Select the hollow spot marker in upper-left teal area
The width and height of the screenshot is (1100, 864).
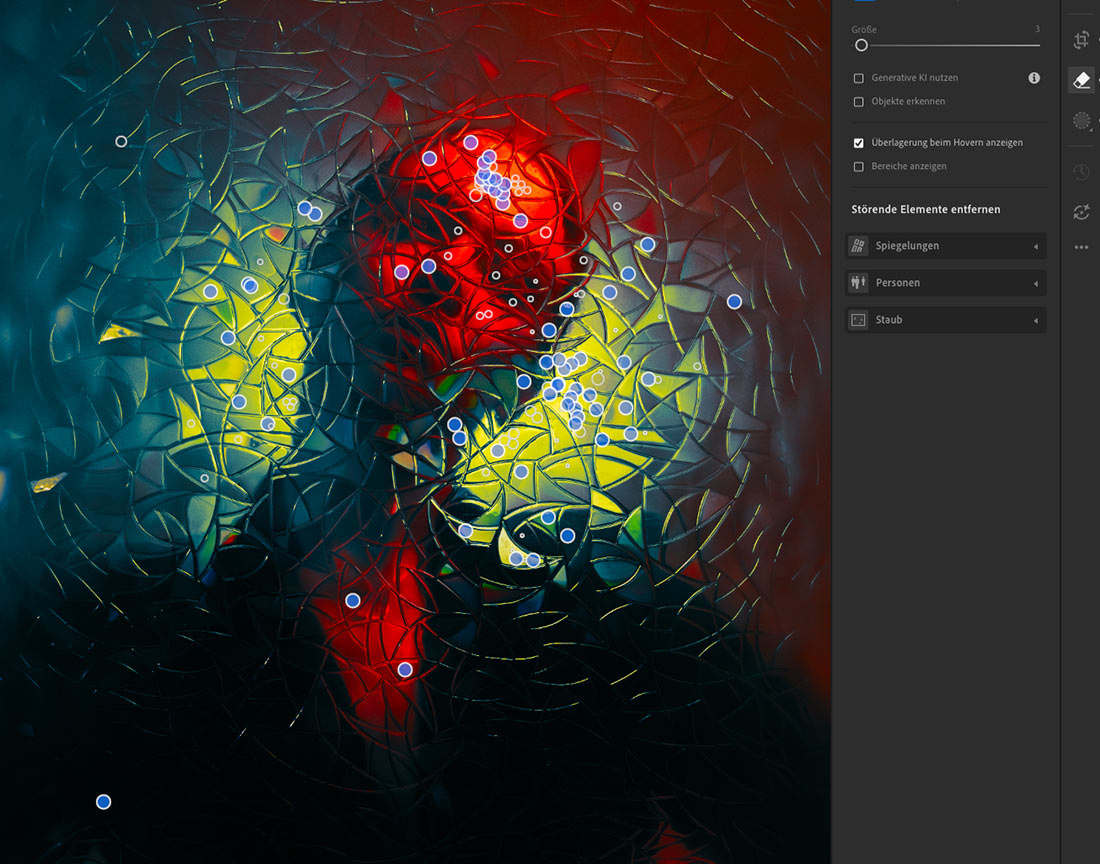(x=121, y=142)
